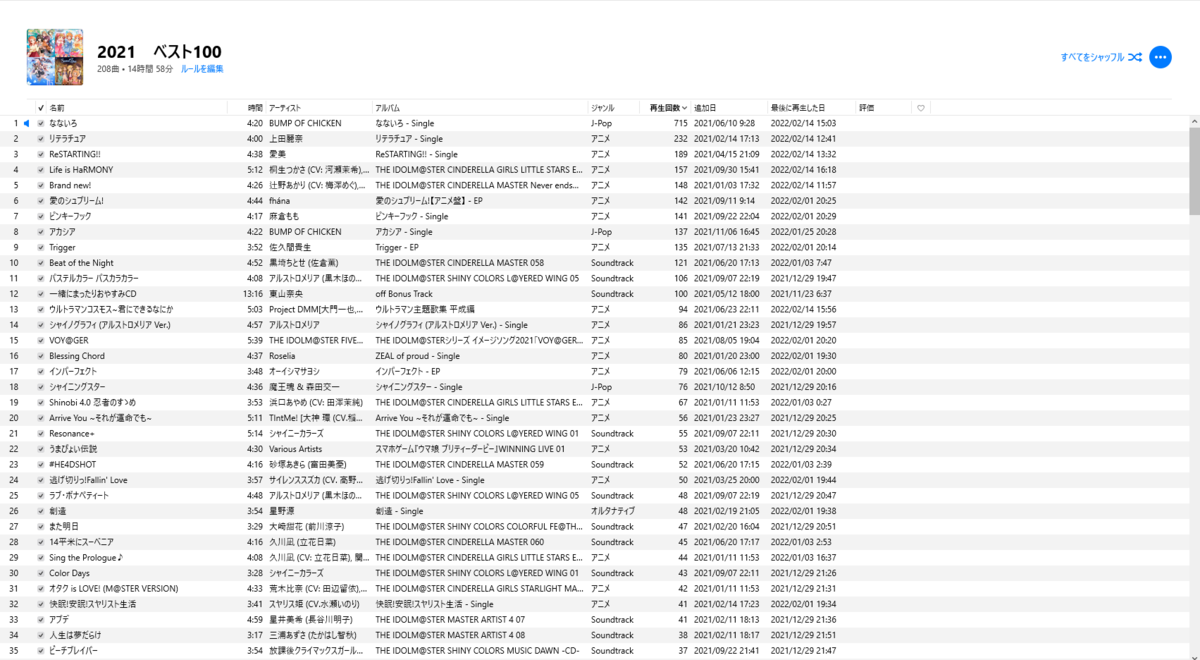Click the 2021 ベスト100 playlist artwork
The image size is (1200, 660).
(x=55, y=58)
